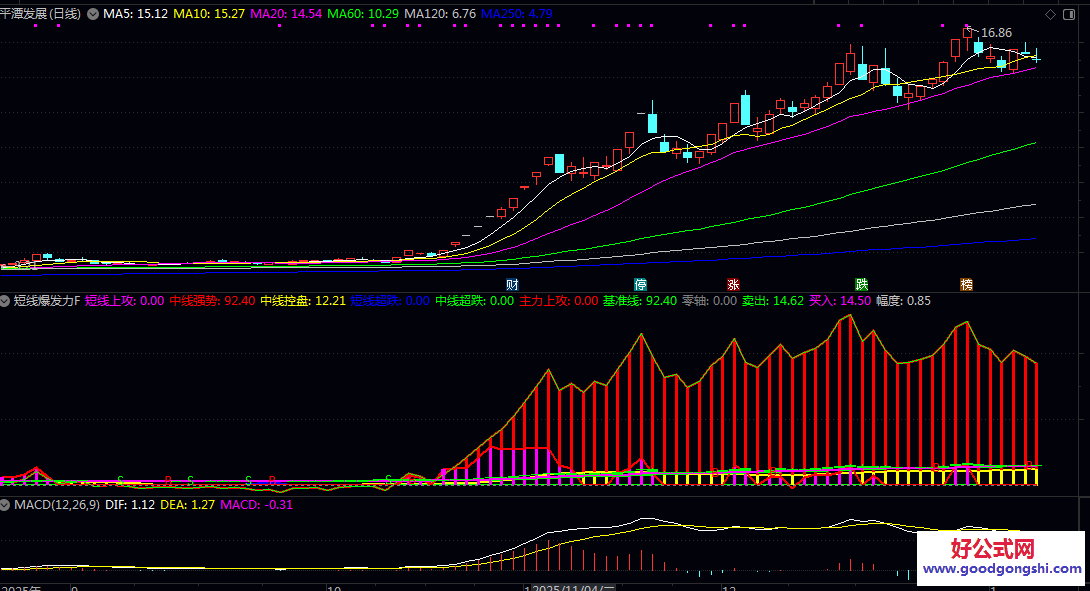Screen dimensions: 1090x591
Task: Open the 财 event marker
Action: point(512,284)
